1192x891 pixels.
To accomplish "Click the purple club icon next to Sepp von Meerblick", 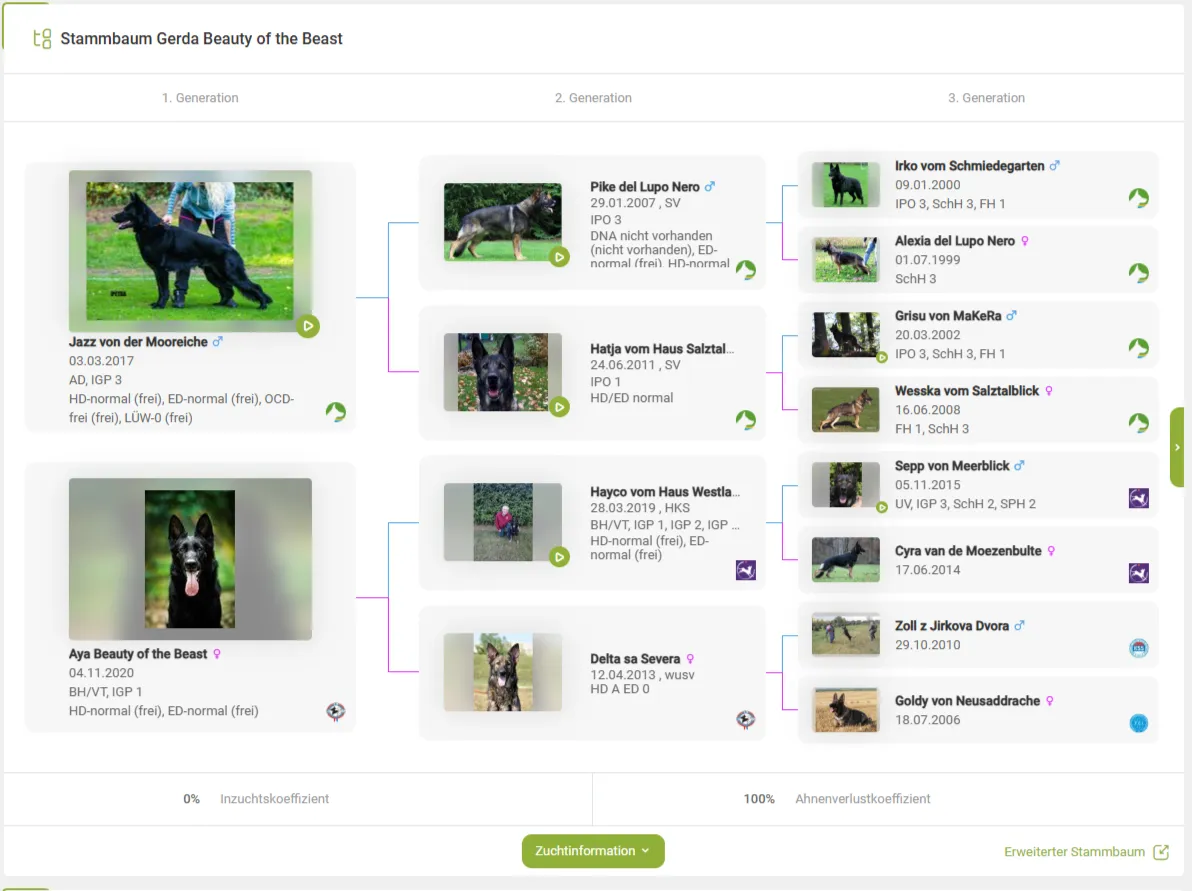I will click(x=1138, y=498).
